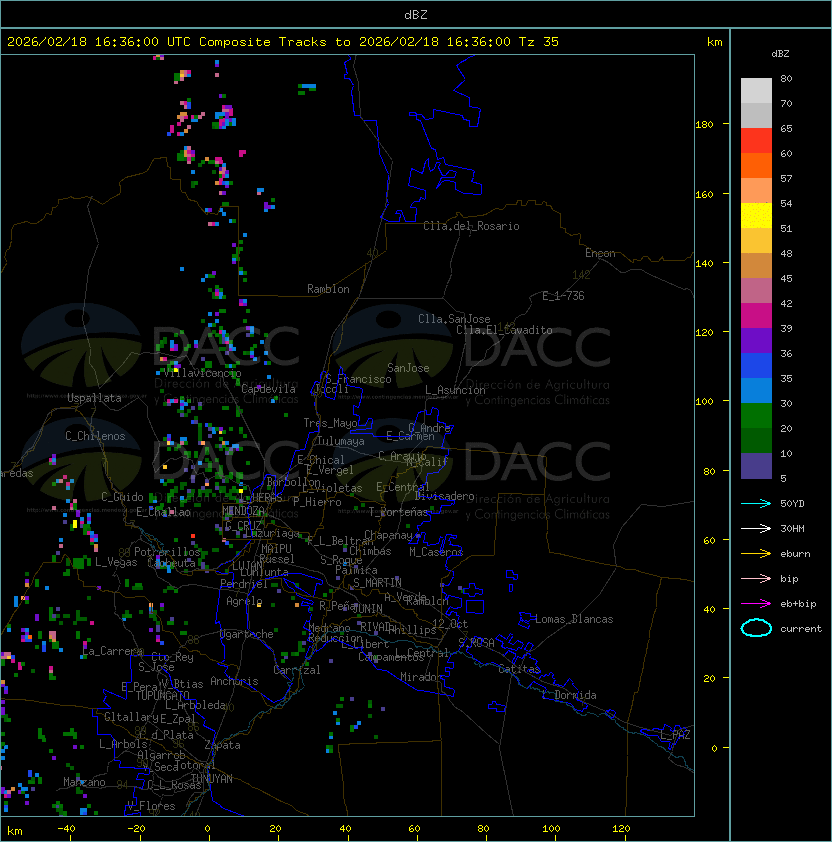Screen dimensions: 832x842
Task: Click the pink bip arrow in the legend
Action: [756, 578]
